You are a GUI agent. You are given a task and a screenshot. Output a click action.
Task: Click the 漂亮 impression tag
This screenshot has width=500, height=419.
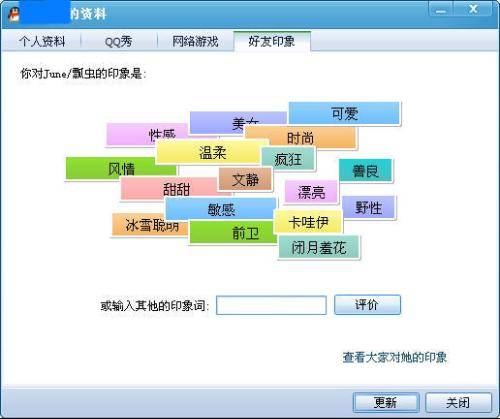[x=311, y=192]
